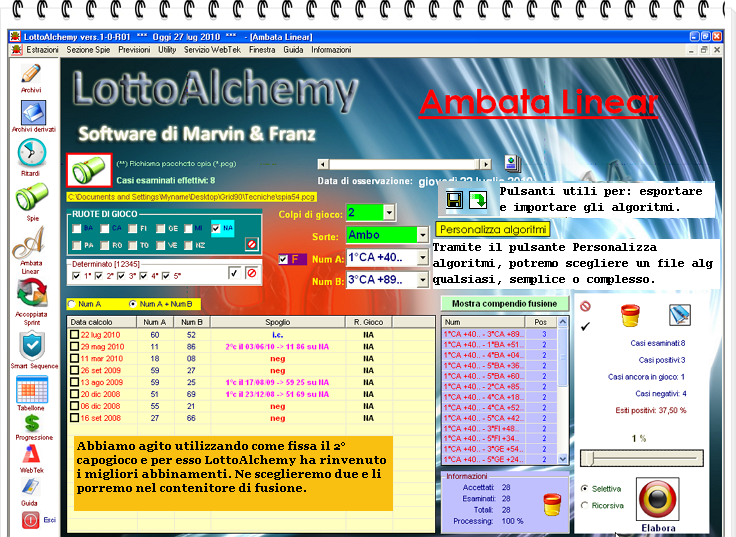The image size is (736, 537).
Task: Click Personalizza algoritmi button
Action: [493, 230]
